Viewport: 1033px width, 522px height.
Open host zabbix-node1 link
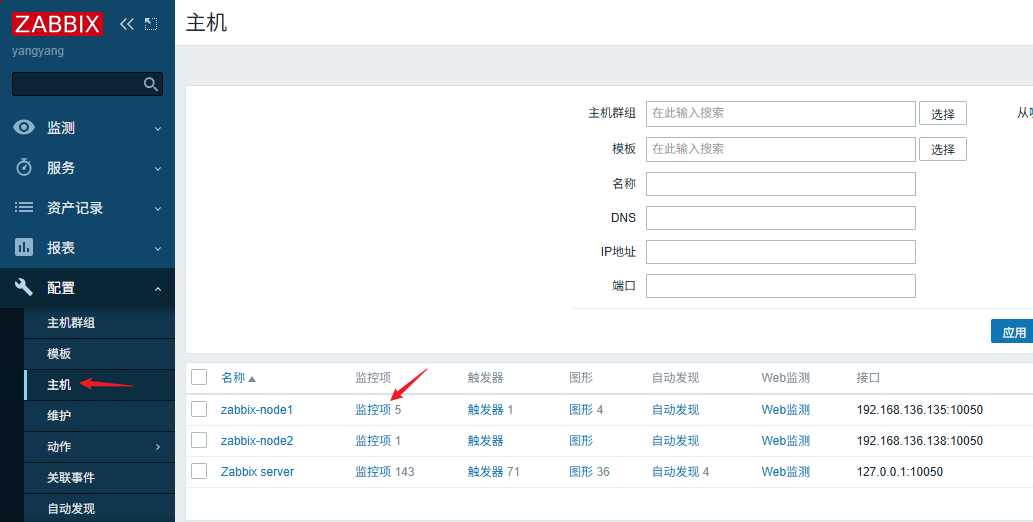(256, 409)
